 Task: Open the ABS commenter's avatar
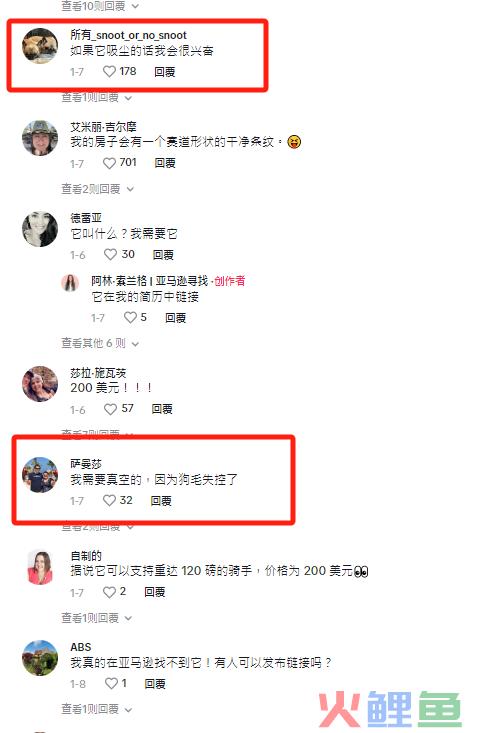(40, 658)
